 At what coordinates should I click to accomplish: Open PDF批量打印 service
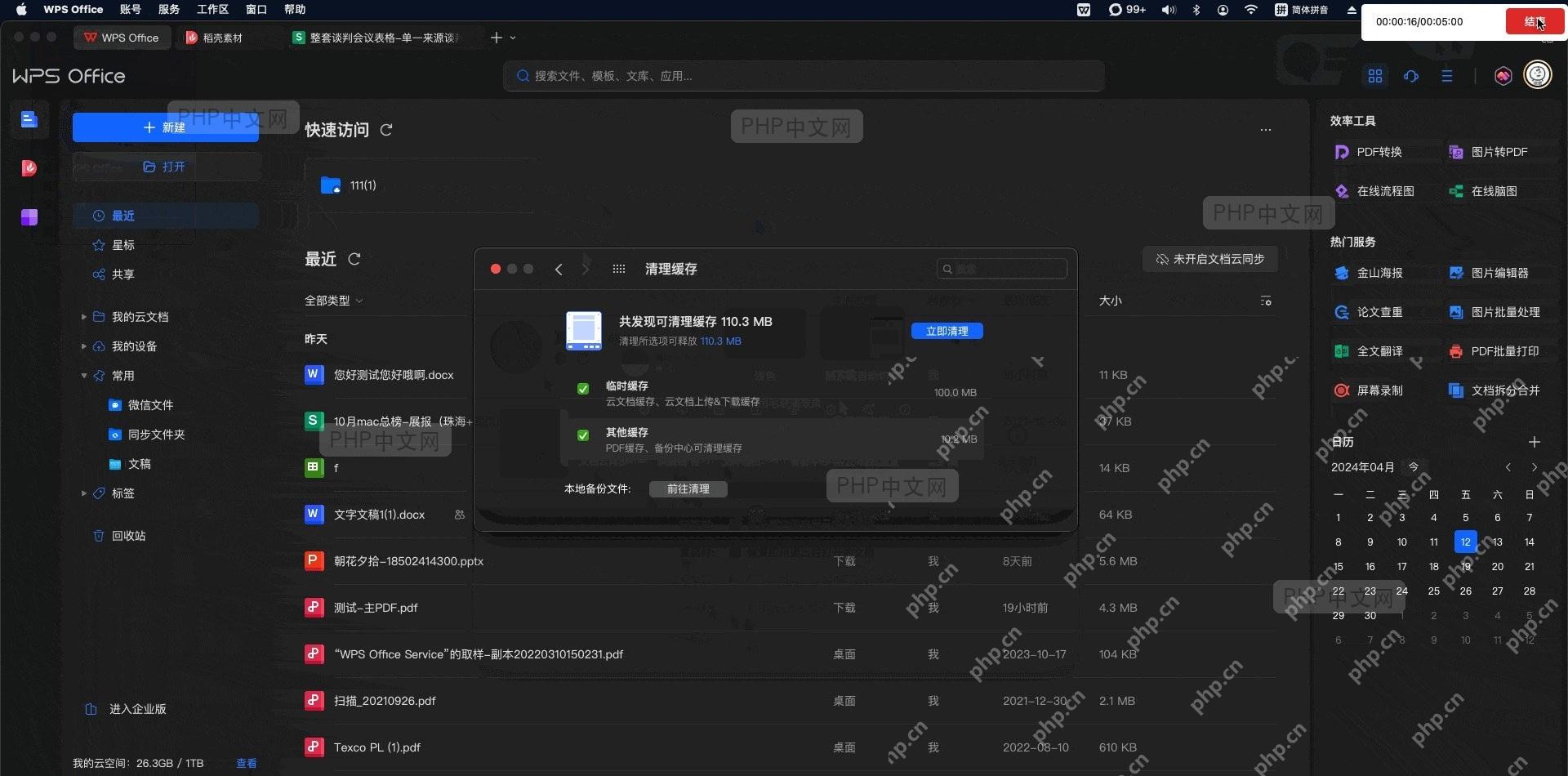tap(1494, 351)
